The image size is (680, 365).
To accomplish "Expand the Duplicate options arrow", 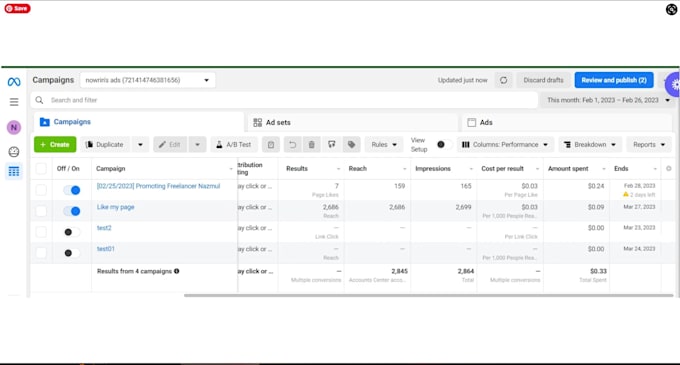I will (x=140, y=145).
